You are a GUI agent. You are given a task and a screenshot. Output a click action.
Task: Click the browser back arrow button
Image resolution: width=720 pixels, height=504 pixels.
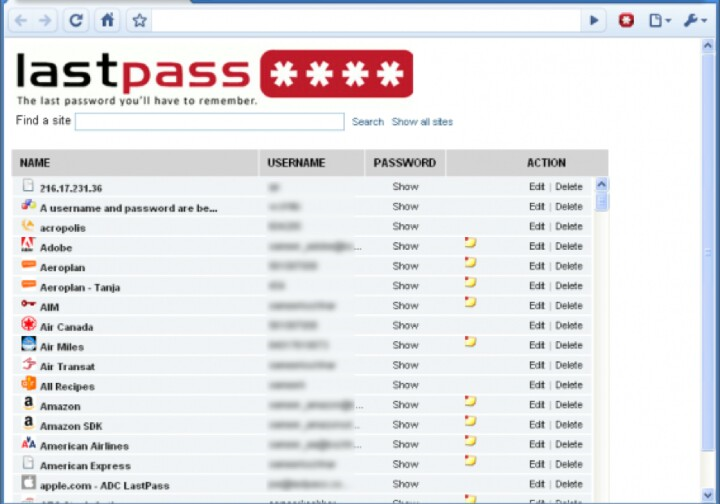[21, 20]
